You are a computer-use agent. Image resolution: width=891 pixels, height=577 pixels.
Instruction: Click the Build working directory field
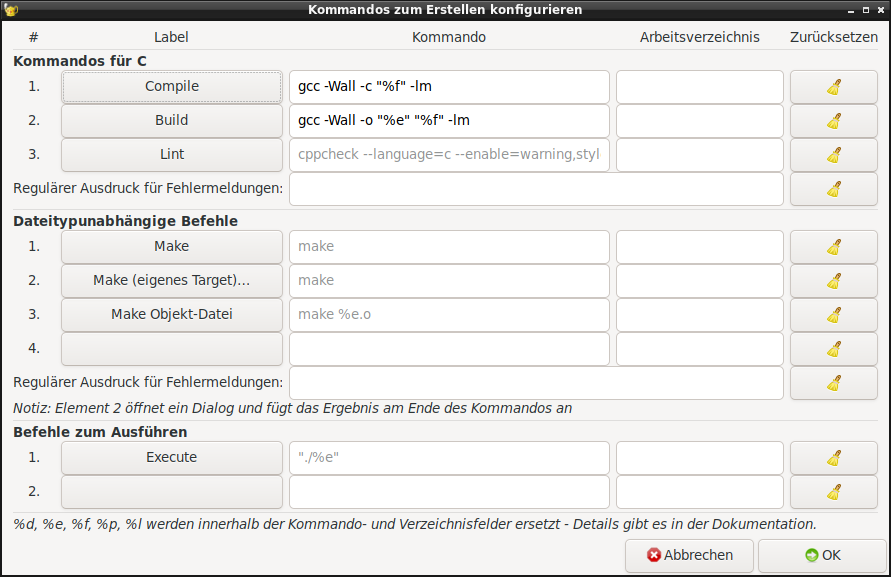(699, 121)
